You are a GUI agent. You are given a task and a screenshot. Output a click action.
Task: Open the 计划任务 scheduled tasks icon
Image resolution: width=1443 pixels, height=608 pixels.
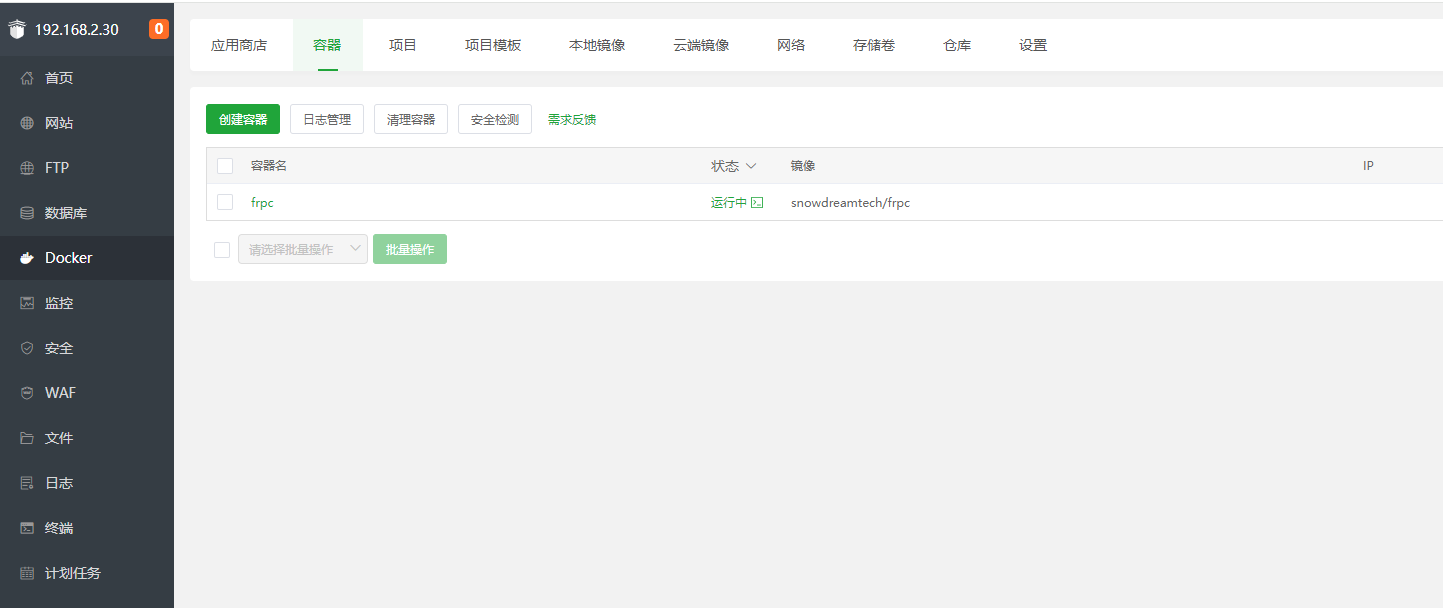tap(26, 572)
